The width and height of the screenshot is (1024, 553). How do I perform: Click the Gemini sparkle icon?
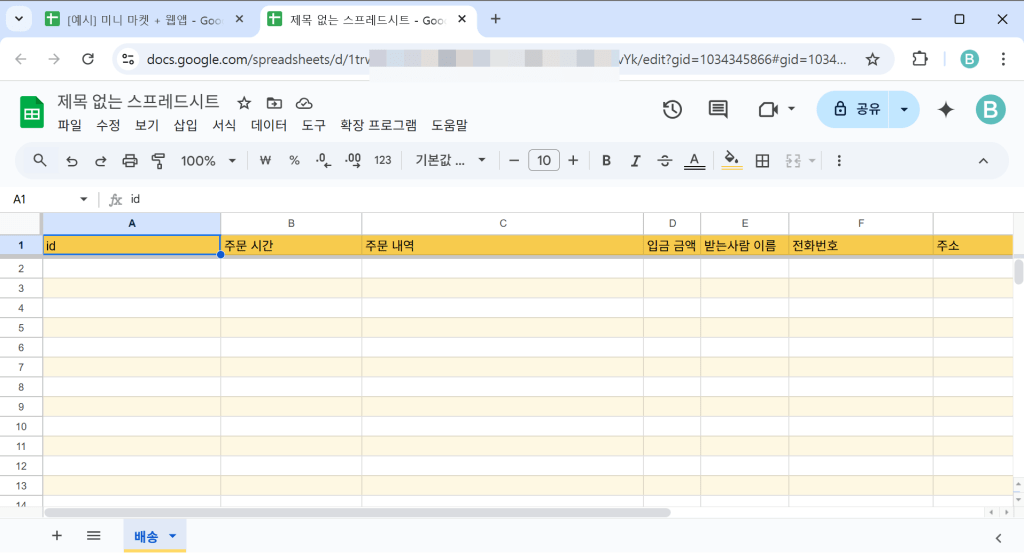[x=945, y=110]
